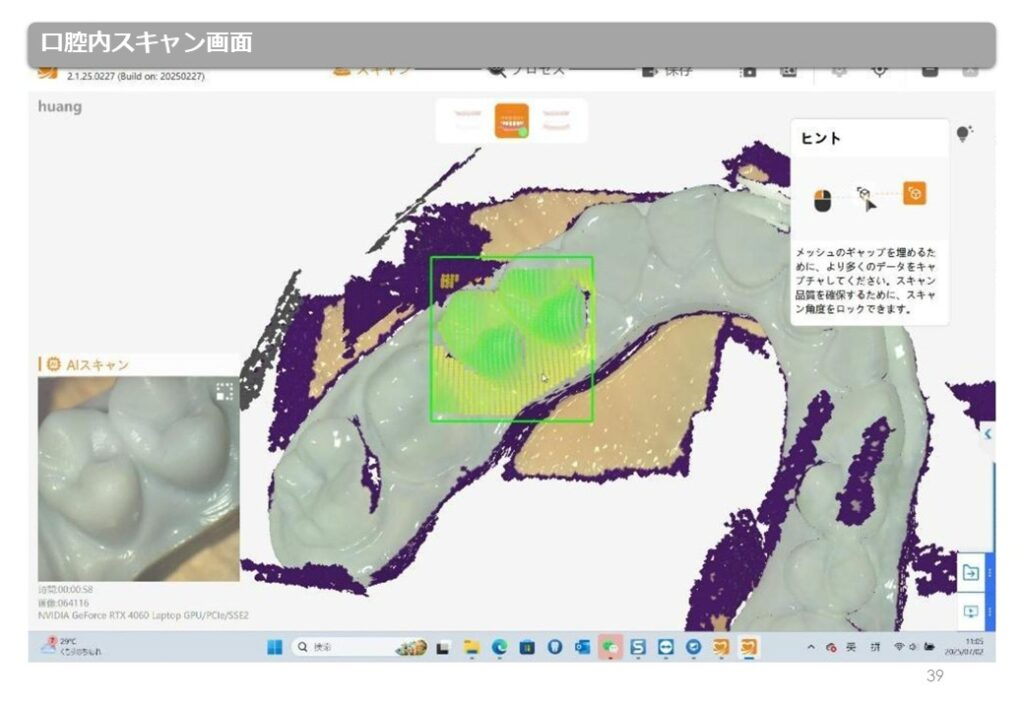Switch to the プロセス step tab
This screenshot has height=709, width=1024.
click(x=527, y=70)
